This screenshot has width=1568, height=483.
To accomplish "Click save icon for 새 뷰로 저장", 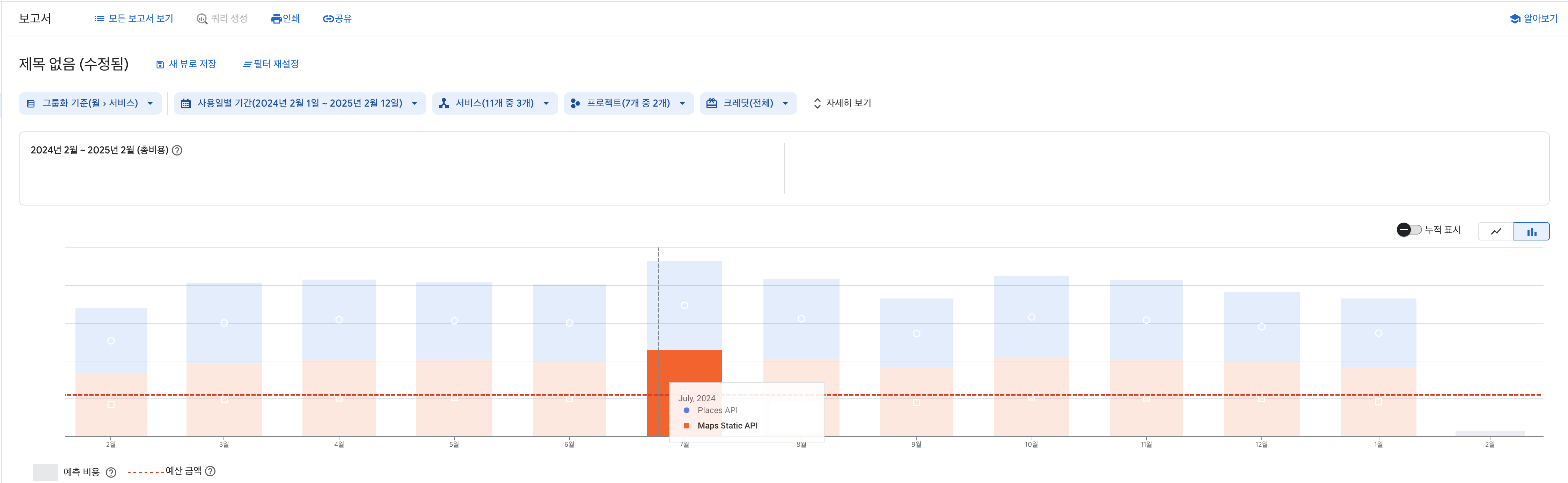I will coord(160,65).
